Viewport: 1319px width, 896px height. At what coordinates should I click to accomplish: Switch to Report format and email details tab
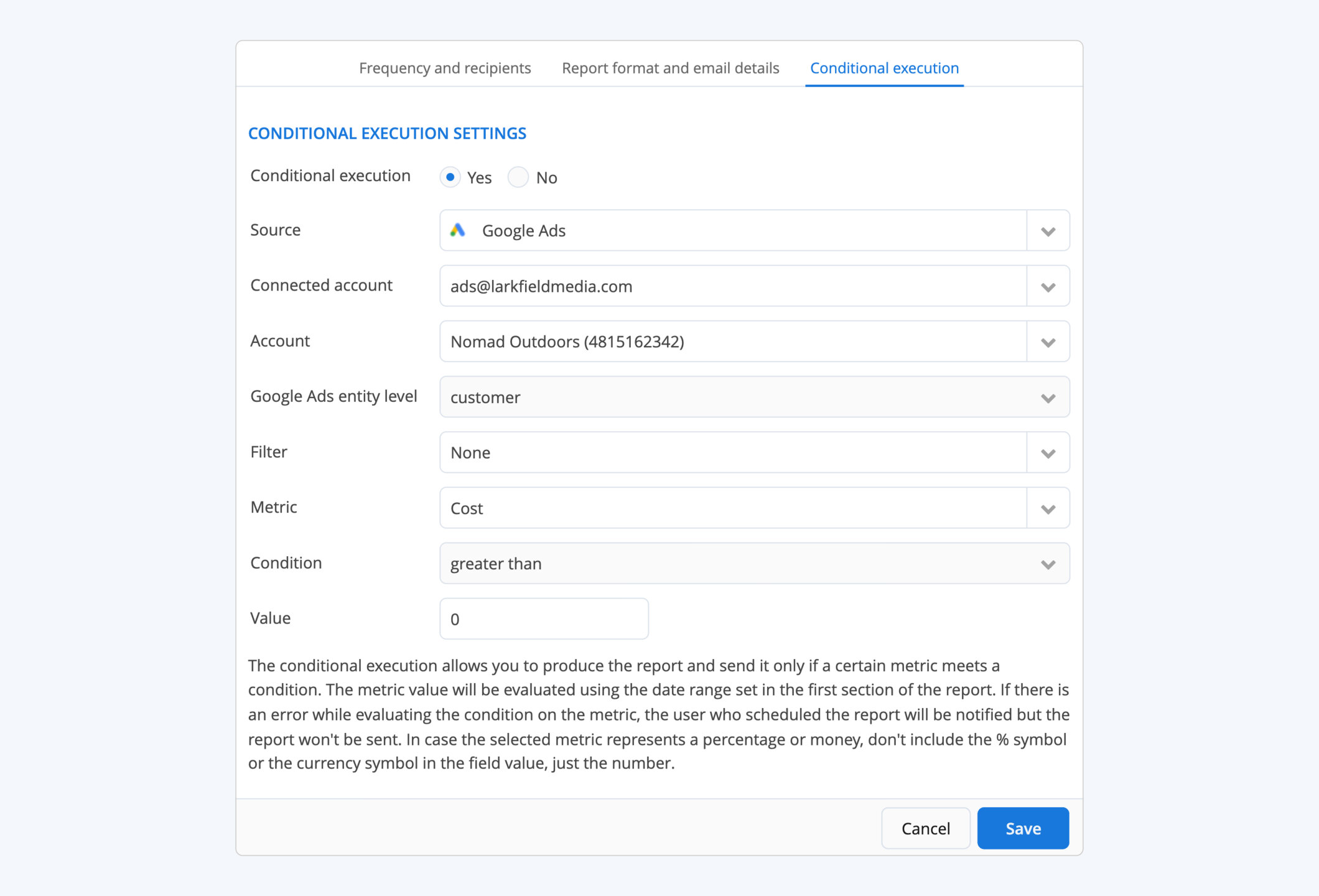(x=670, y=68)
